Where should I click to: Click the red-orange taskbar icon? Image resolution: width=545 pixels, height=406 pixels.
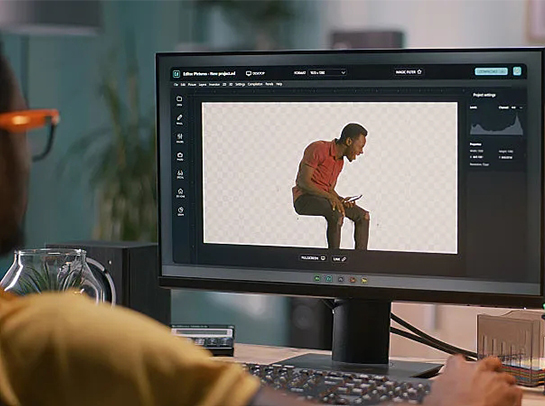352,279
